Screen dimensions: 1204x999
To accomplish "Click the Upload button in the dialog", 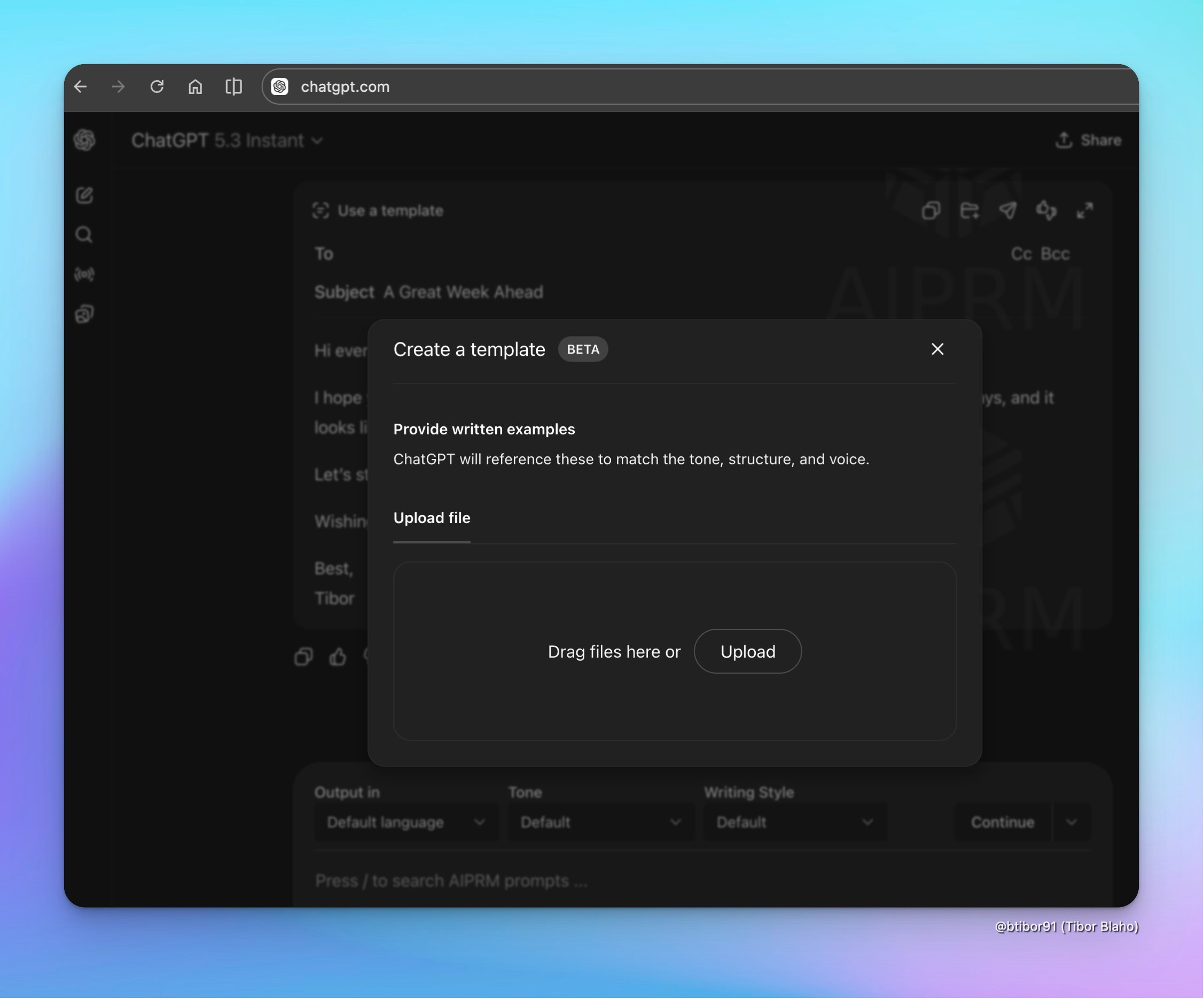I will [x=747, y=651].
